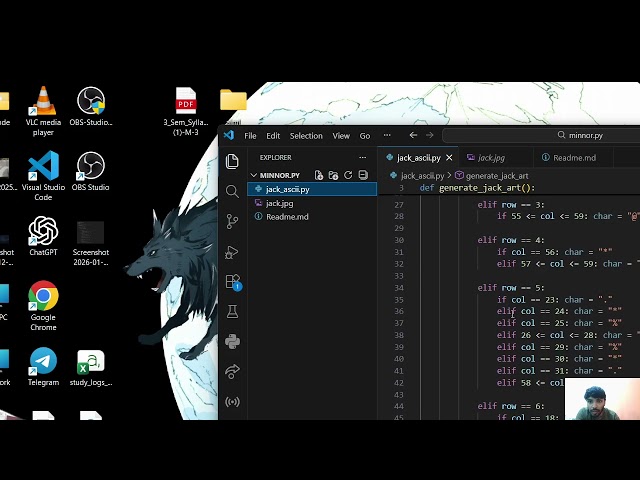Image resolution: width=640 pixels, height=480 pixels.
Task: Open Visual Studio Code desktop shortcut
Action: [43, 176]
